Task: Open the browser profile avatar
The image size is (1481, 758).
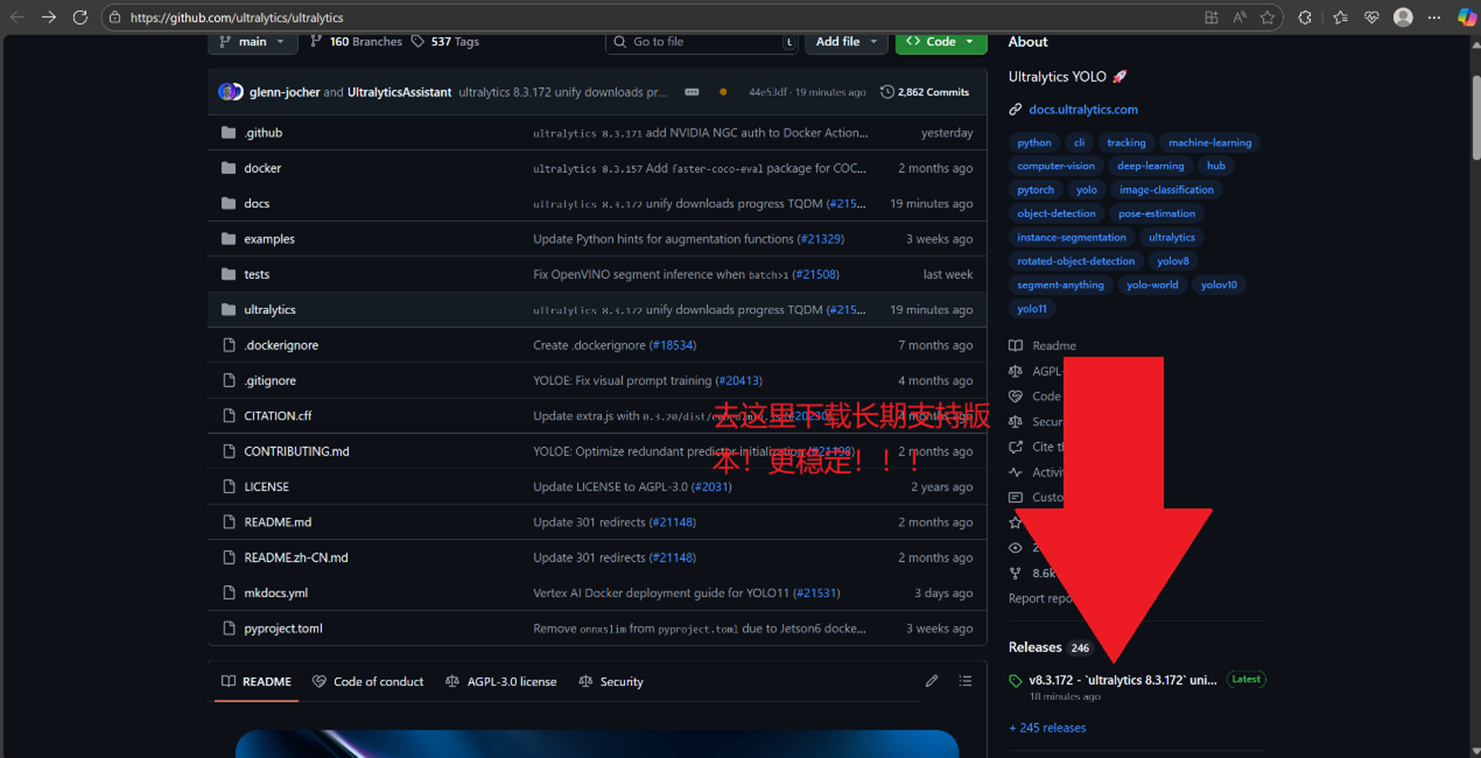Action: click(1403, 17)
